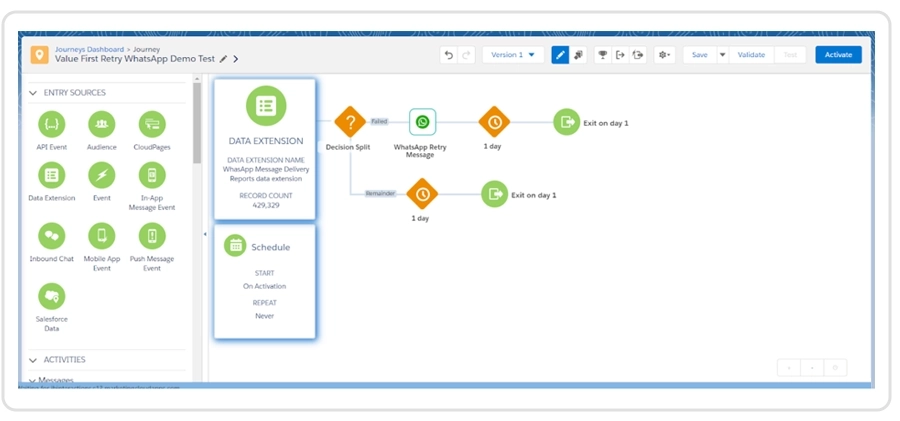Expand the Activities section
This screenshot has width=900, height=421.
(x=34, y=359)
